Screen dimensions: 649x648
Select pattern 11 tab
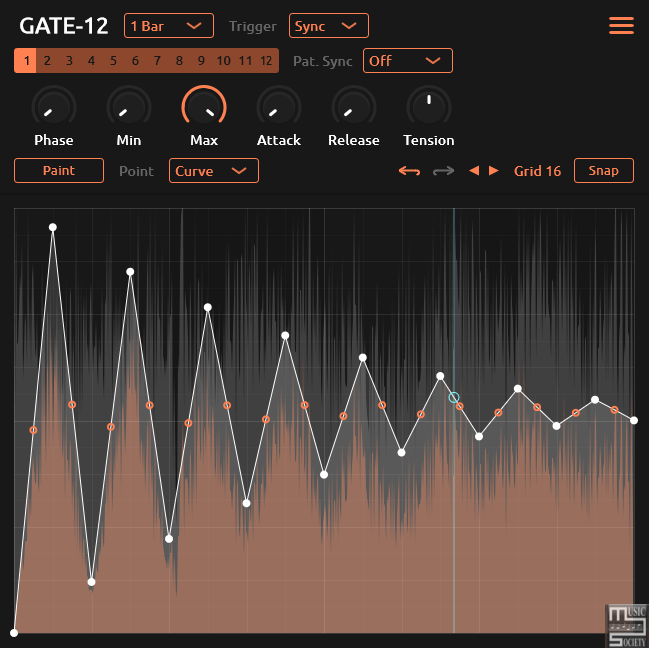tap(245, 61)
